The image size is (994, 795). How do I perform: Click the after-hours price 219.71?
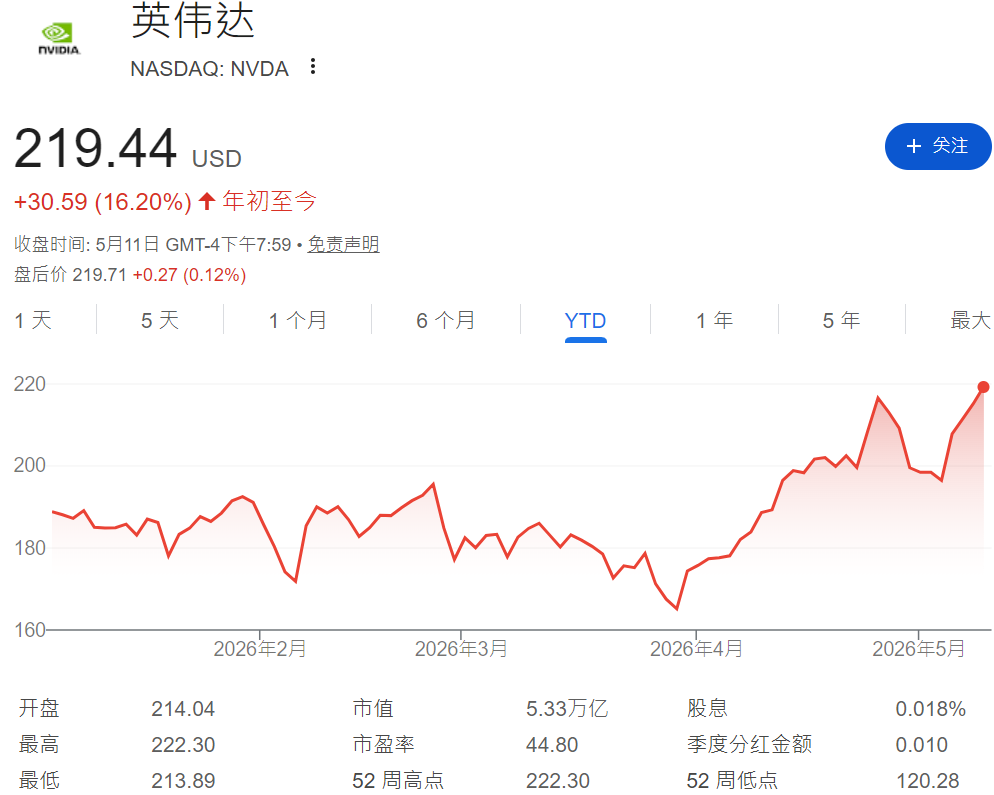pos(100,275)
